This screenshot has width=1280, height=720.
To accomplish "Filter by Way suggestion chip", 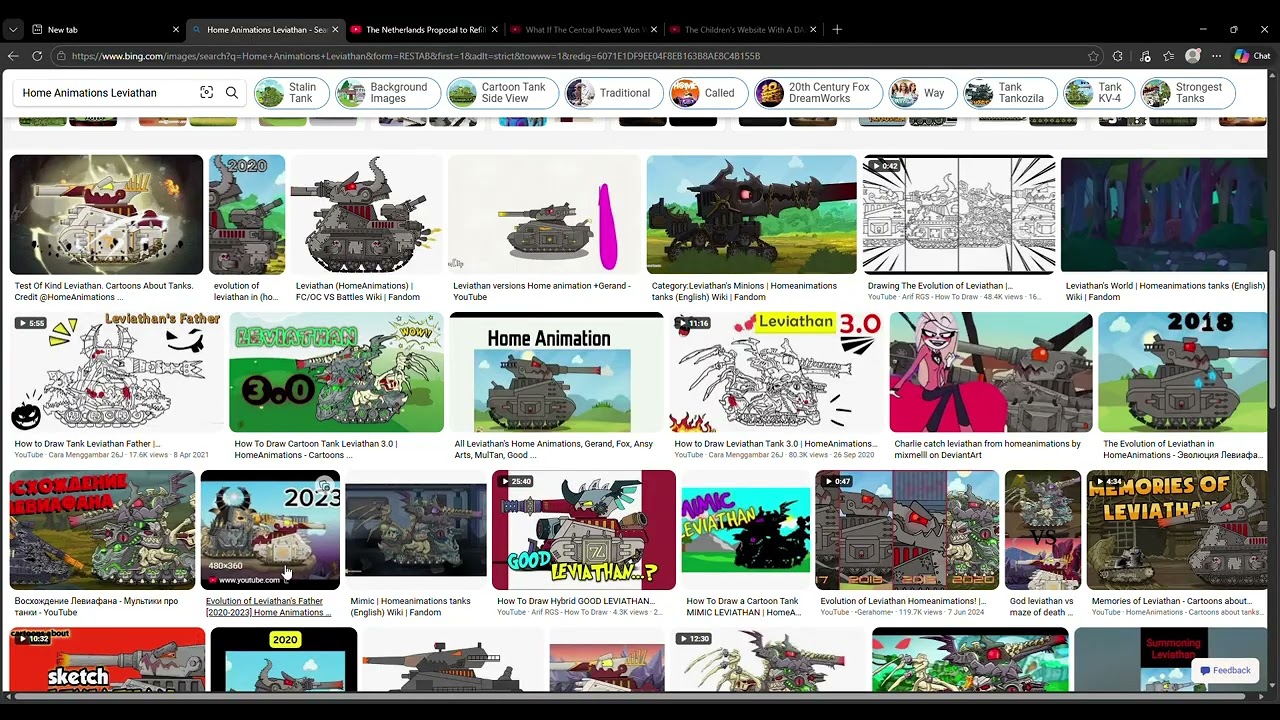I will 921,93.
